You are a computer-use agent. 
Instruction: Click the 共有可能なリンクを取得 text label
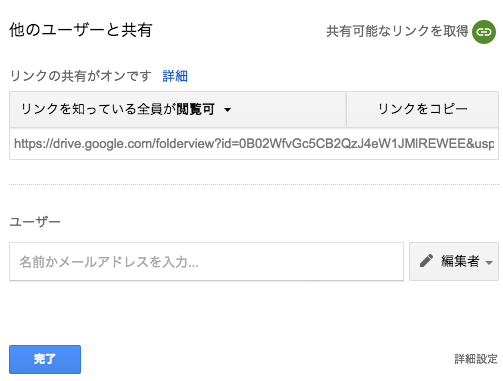[397, 31]
